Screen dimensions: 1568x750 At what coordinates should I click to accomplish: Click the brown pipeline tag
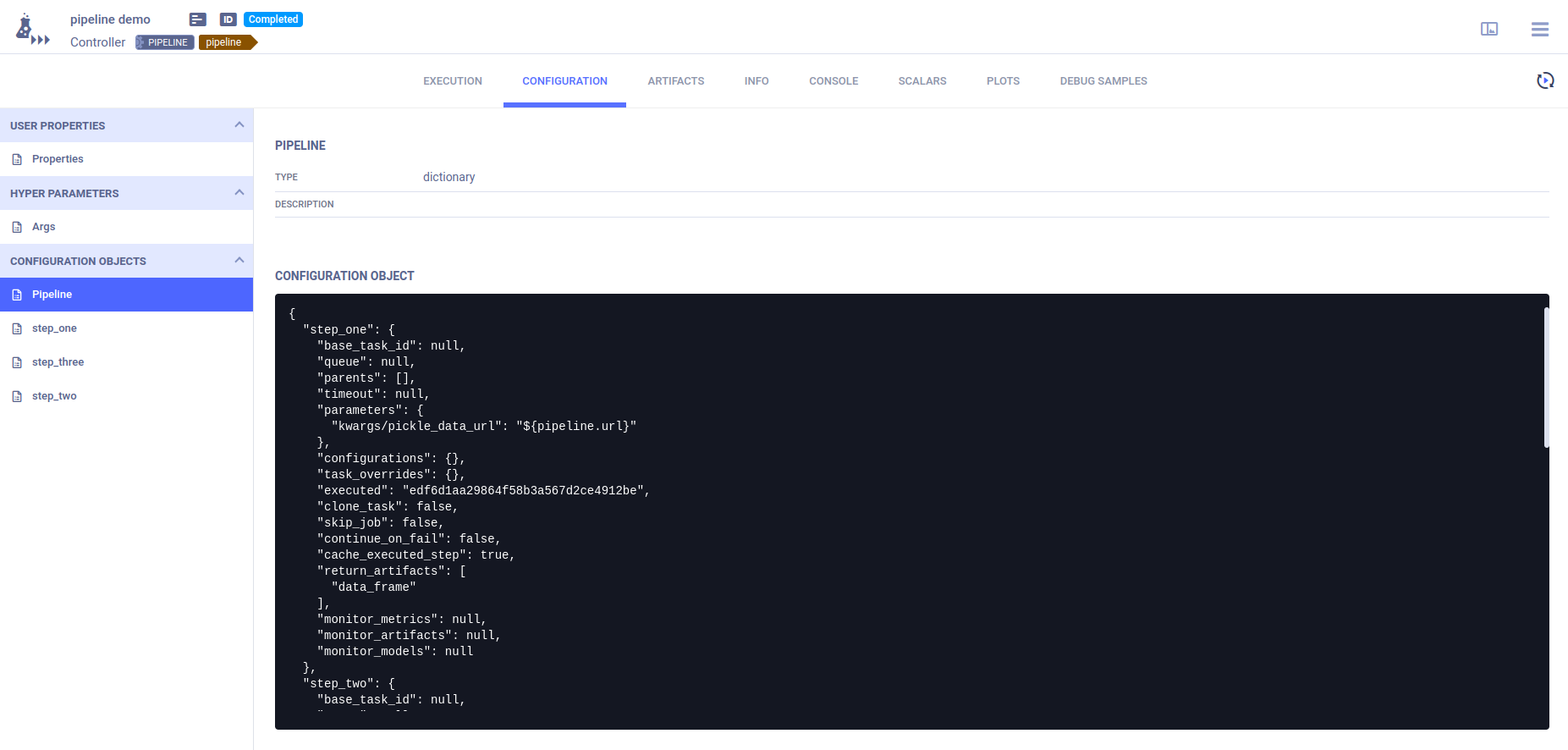225,42
